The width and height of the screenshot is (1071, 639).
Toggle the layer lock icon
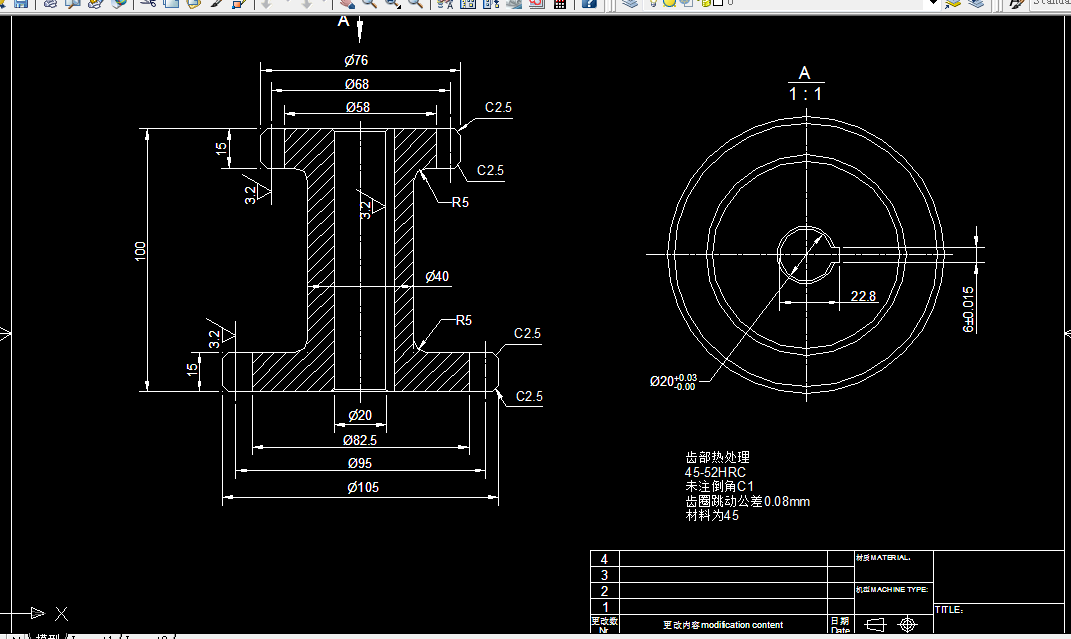click(x=705, y=6)
